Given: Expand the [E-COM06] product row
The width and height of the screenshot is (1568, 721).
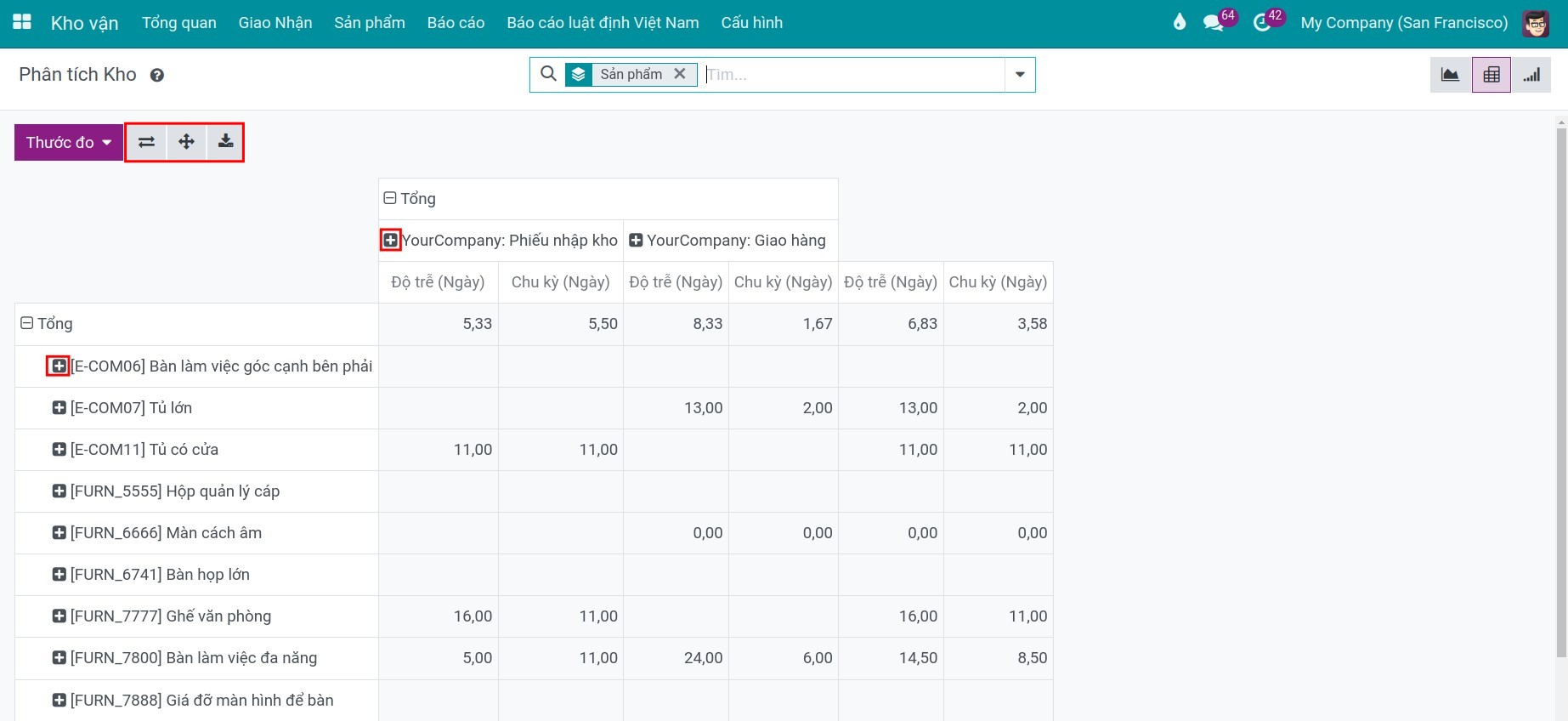Looking at the screenshot, I should 59,366.
